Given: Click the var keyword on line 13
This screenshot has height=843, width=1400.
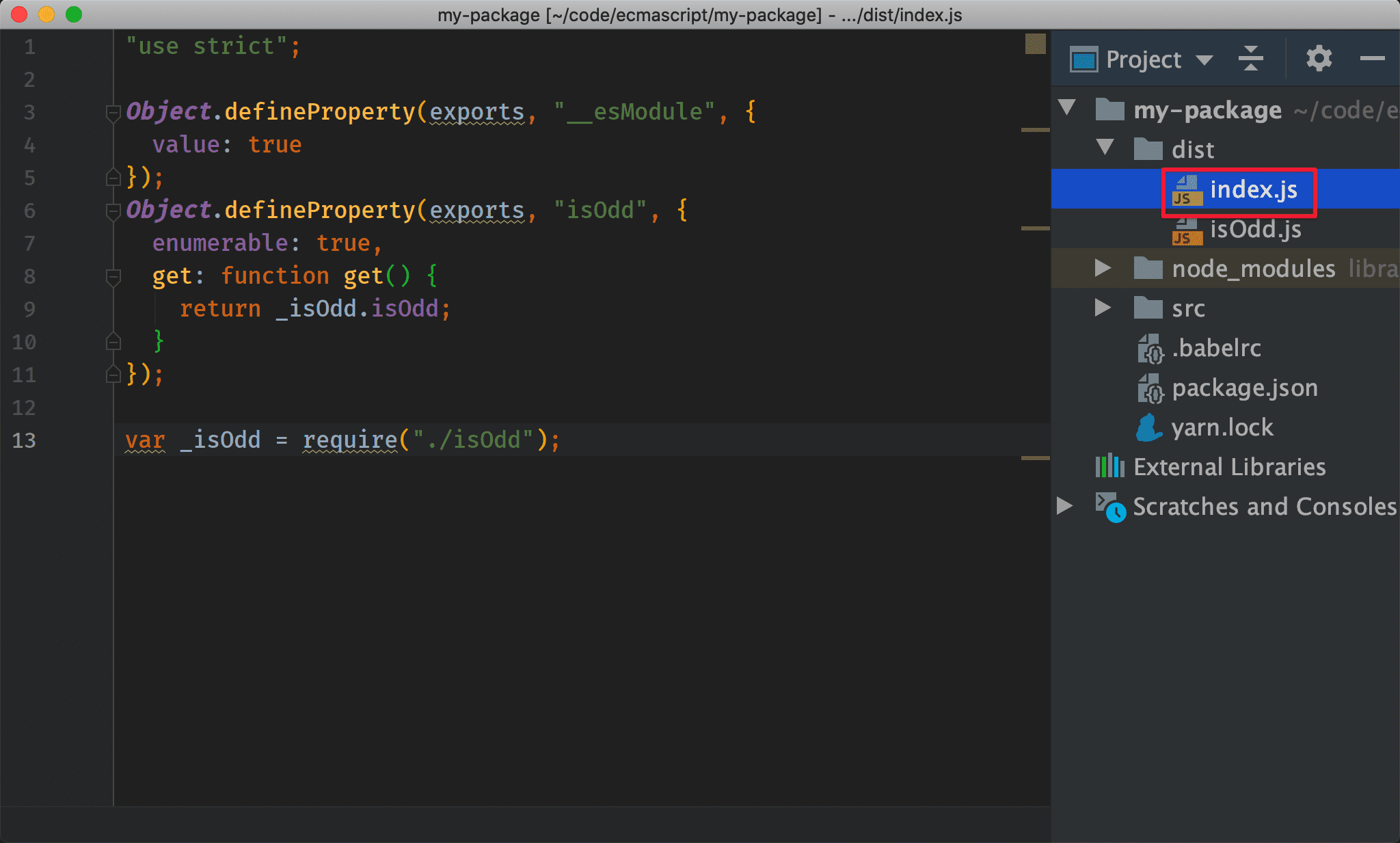Looking at the screenshot, I should pyautogui.click(x=145, y=440).
